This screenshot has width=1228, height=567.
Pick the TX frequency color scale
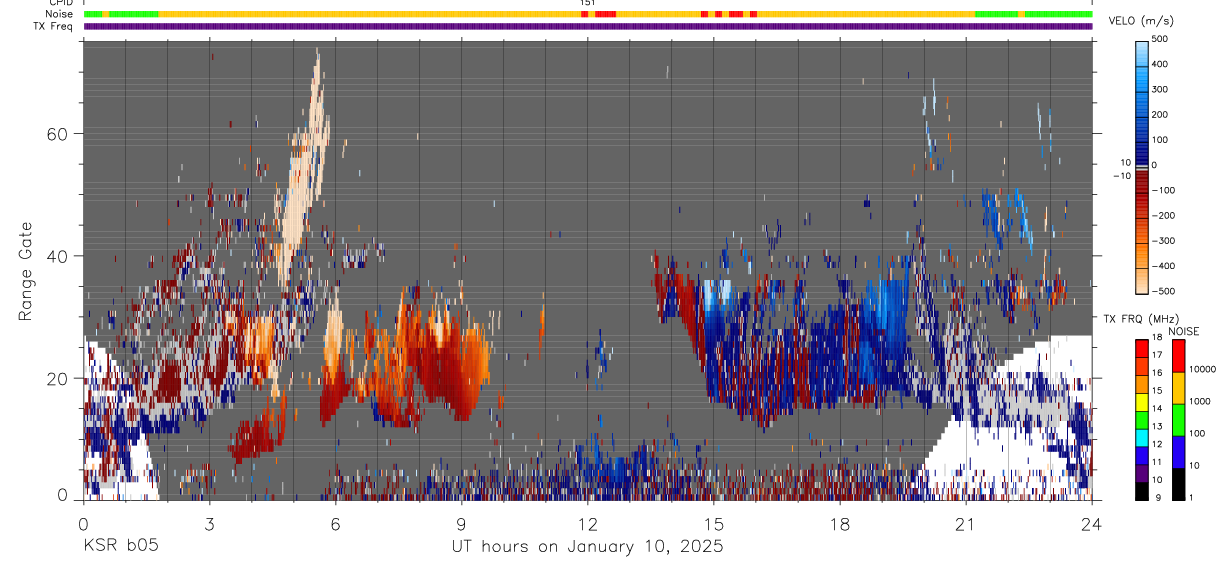pos(1142,419)
